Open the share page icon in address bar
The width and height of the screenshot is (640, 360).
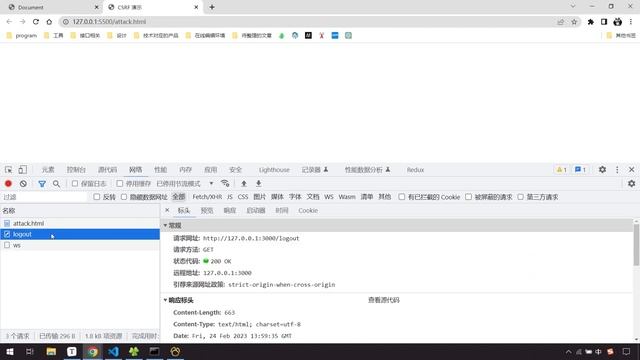pyautogui.click(x=560, y=22)
